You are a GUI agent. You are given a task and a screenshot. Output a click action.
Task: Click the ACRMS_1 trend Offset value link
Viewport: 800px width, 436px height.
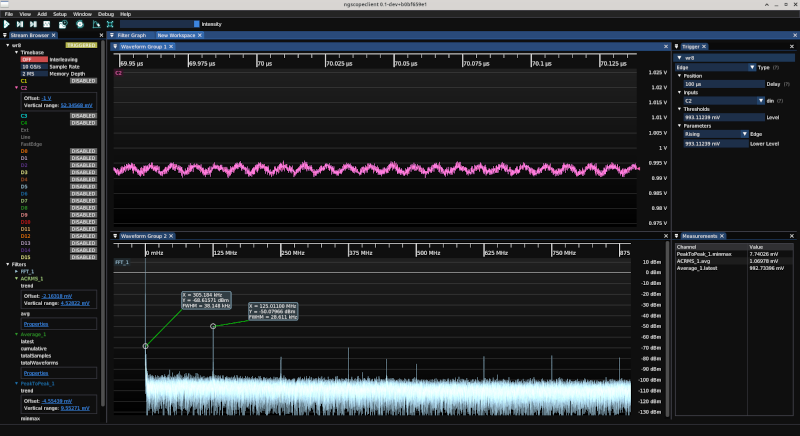(x=57, y=296)
